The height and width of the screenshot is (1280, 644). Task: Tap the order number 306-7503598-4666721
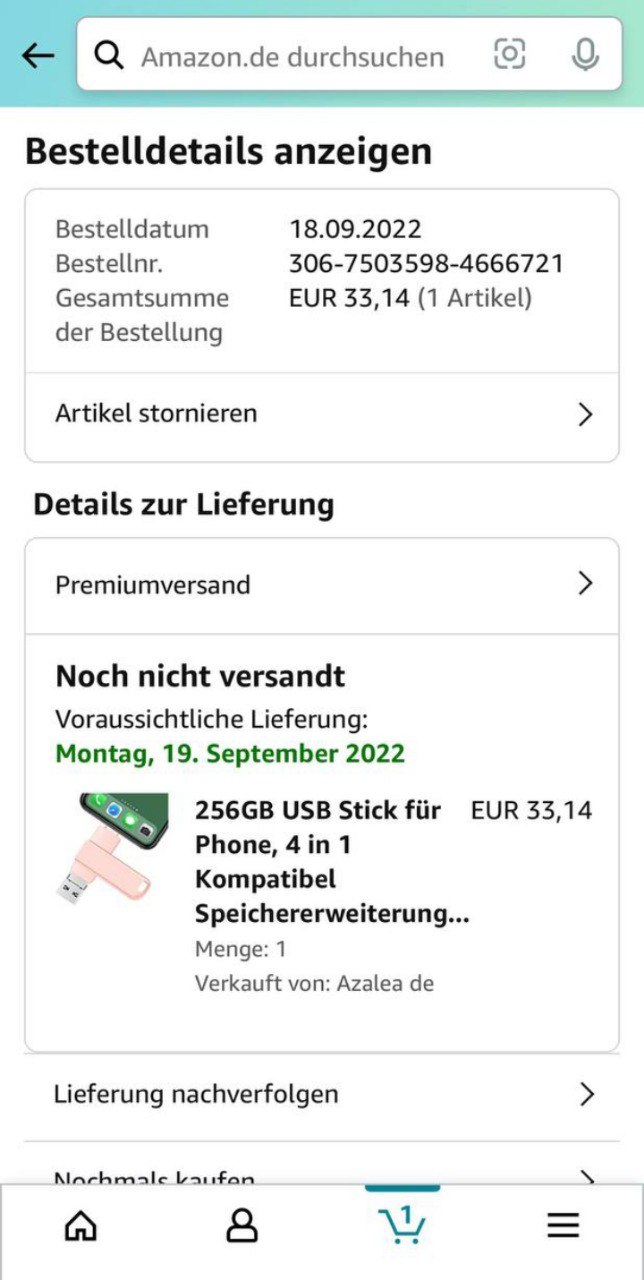point(426,264)
